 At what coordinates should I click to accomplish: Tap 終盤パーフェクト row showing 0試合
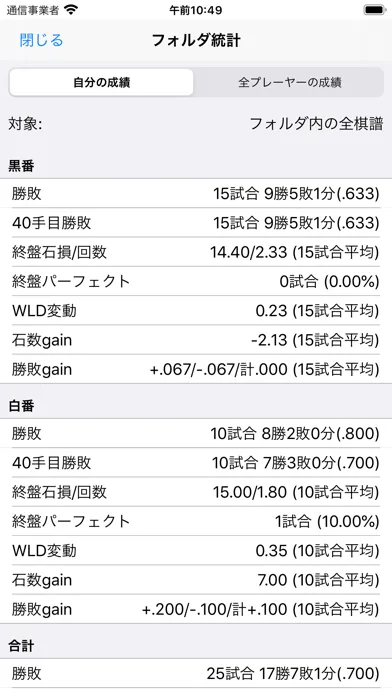(196, 281)
